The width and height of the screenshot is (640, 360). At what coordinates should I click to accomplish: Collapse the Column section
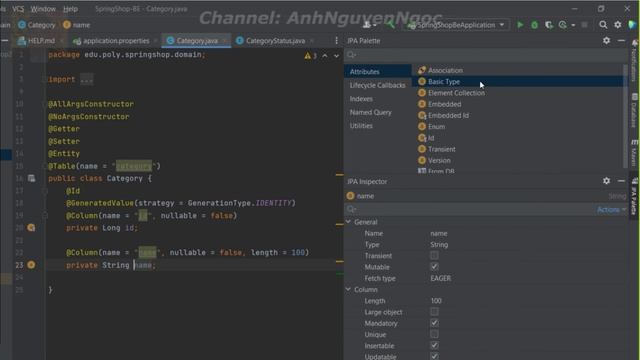coord(349,289)
